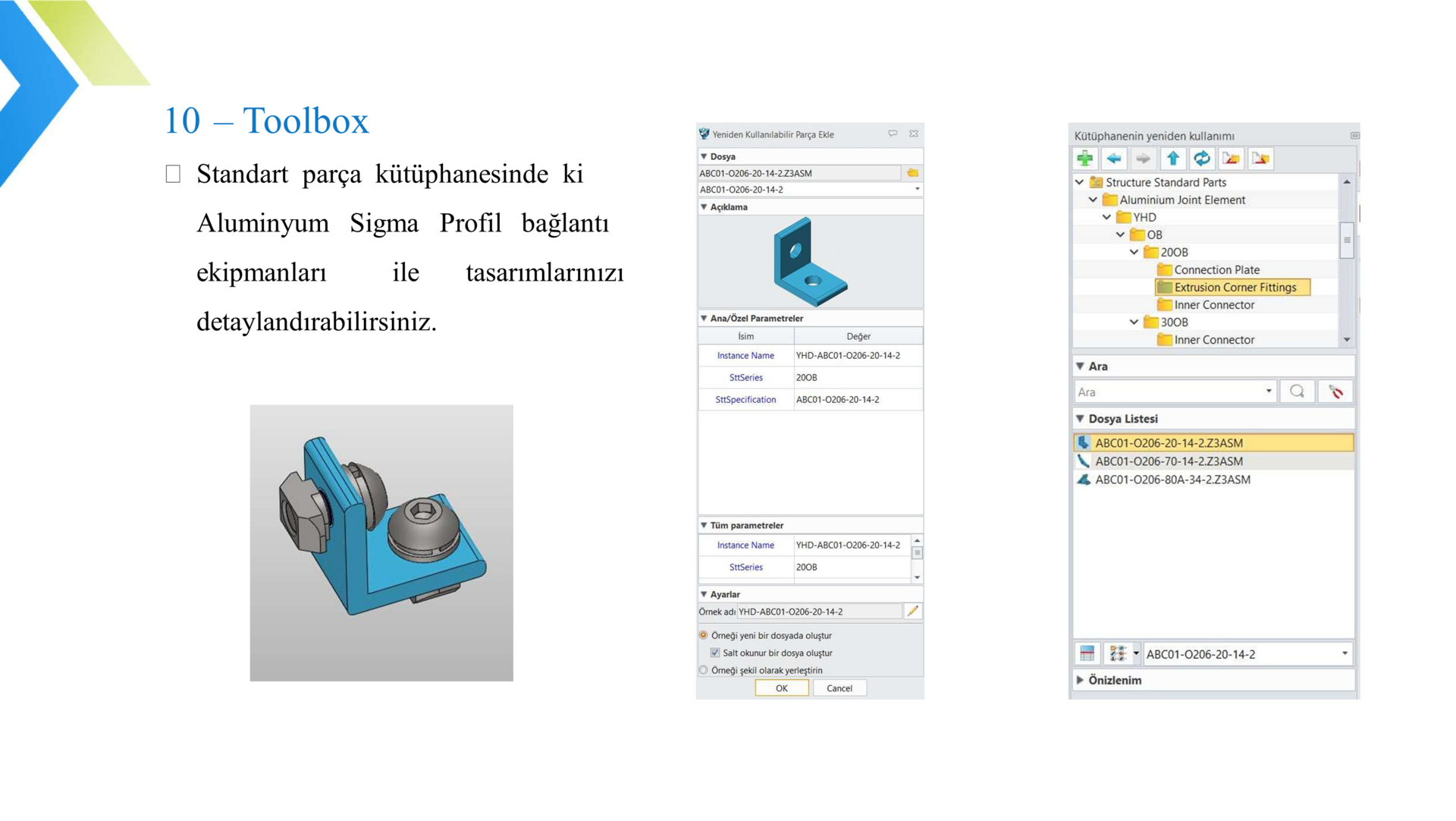Toggle 'Salt okunur bir dosya oluştur' checkbox

click(x=715, y=653)
